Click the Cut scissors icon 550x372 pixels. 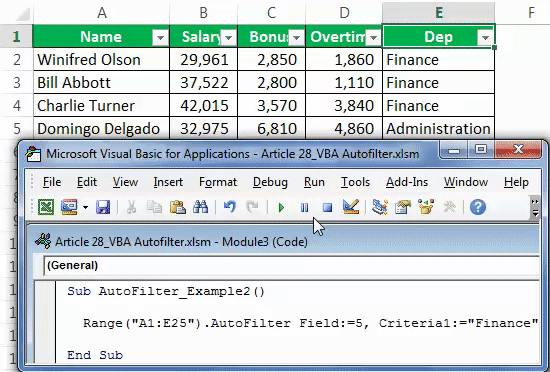(x=131, y=207)
